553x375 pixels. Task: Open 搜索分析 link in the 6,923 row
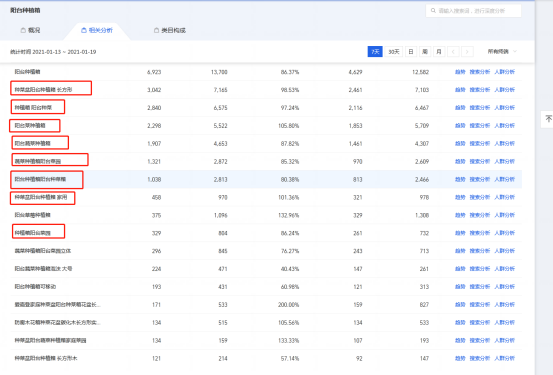pyautogui.click(x=480, y=72)
